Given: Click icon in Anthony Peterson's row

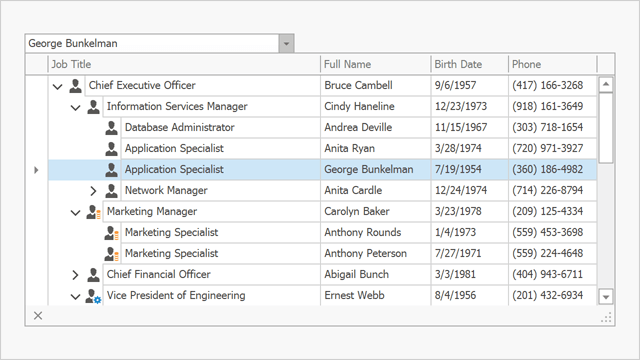Looking at the screenshot, I should 111,254.
